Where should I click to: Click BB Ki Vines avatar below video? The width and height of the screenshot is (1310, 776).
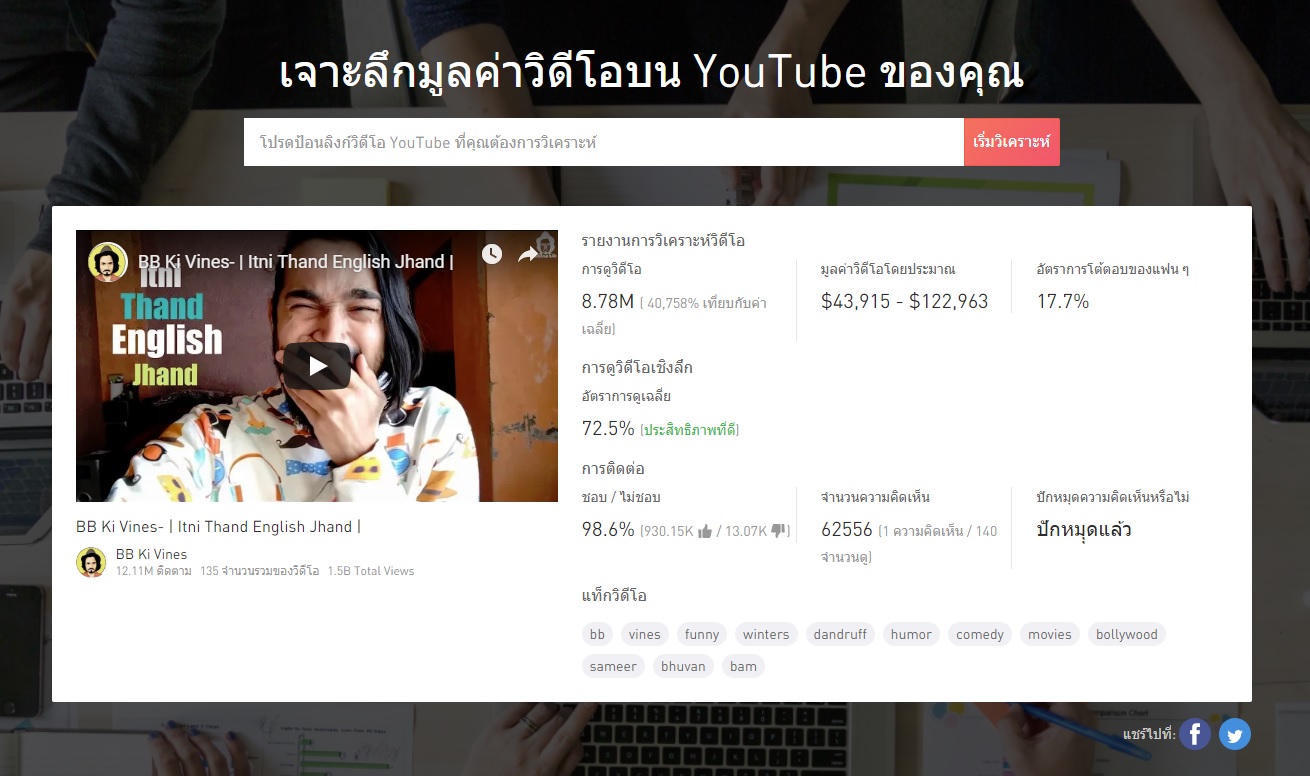pos(91,562)
